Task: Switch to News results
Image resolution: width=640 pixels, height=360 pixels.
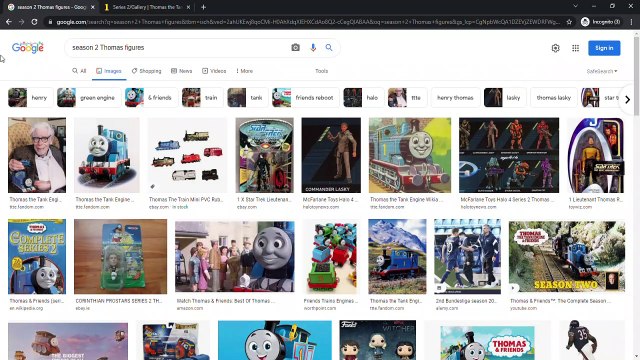Action: [182, 71]
